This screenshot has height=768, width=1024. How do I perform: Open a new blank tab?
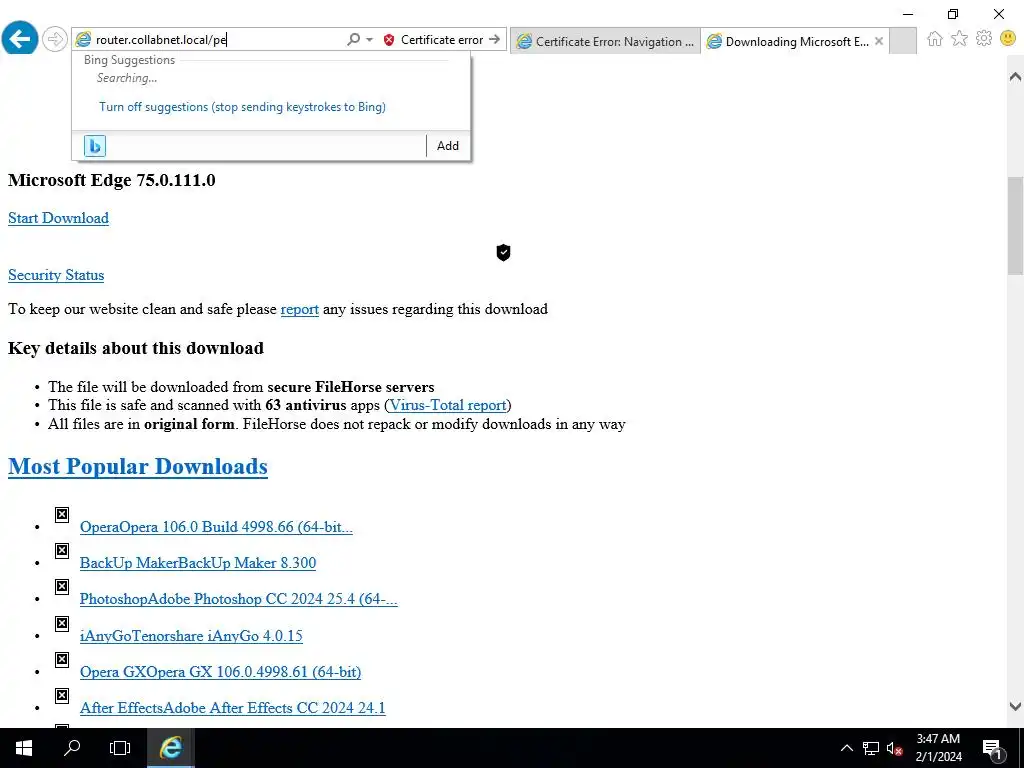click(903, 41)
